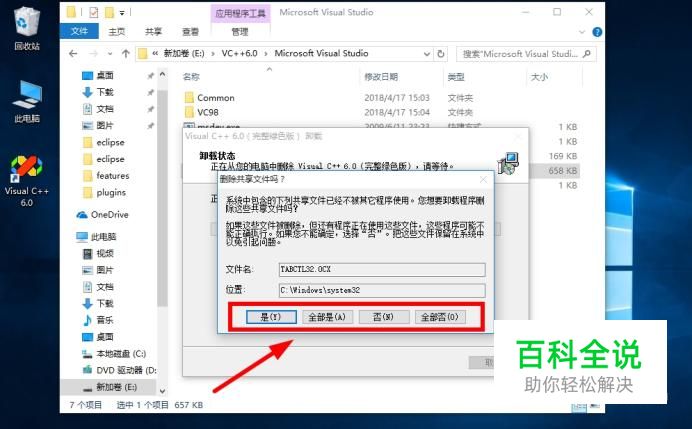Open the explorer help question mark icon
The width and height of the screenshot is (692, 429).
tap(597, 32)
